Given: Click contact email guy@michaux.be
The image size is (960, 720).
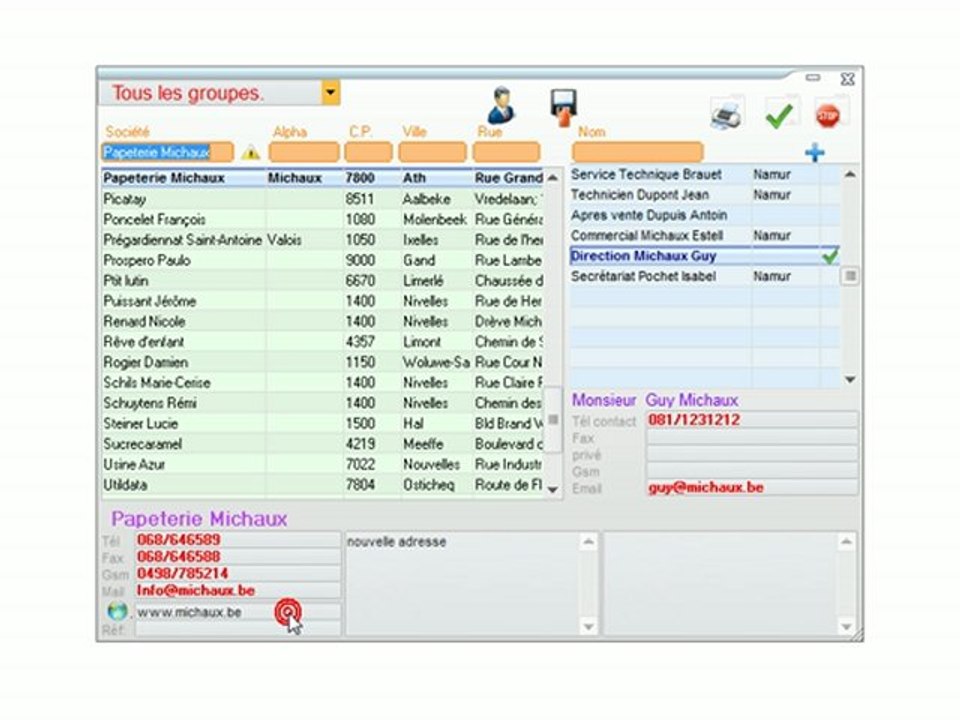Looking at the screenshot, I should click(x=752, y=488).
